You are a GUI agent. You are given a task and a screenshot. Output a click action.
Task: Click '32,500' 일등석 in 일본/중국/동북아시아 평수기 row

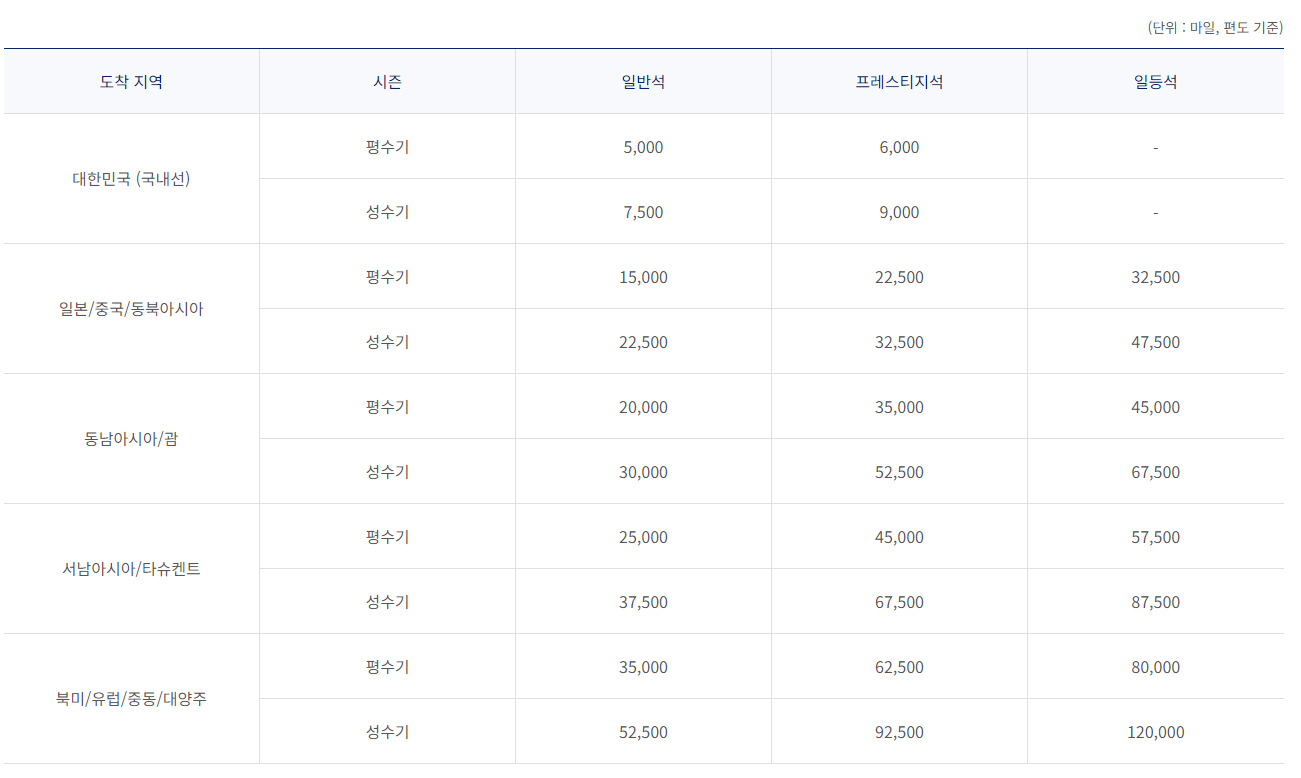(x=1155, y=277)
